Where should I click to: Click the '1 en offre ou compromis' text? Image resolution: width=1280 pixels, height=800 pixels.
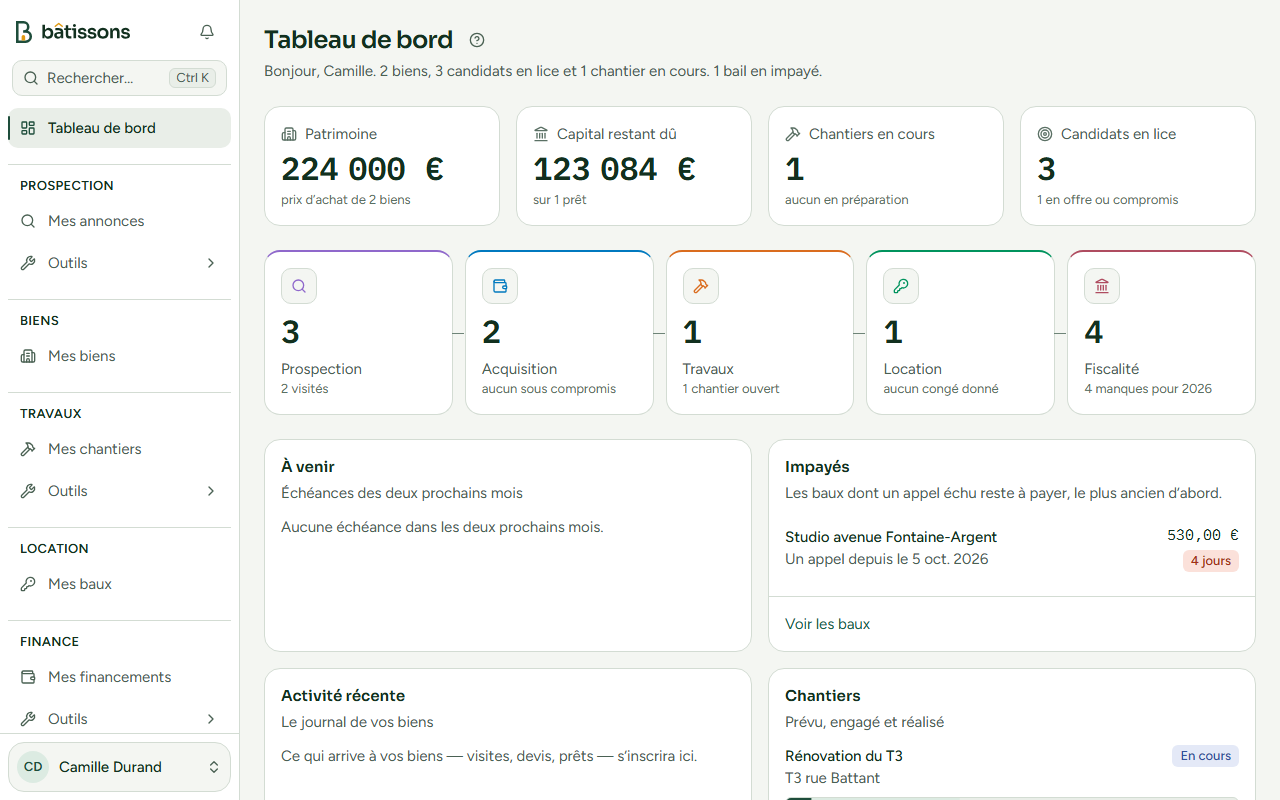click(x=1108, y=200)
